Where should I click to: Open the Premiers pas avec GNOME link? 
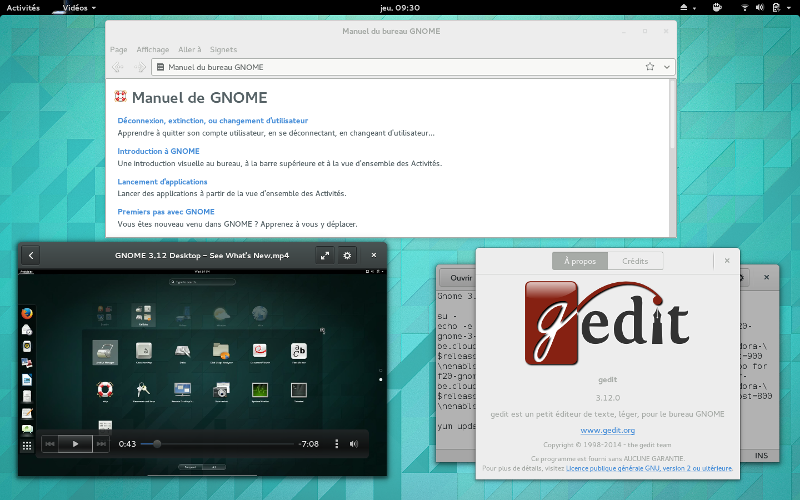pyautogui.click(x=166, y=212)
